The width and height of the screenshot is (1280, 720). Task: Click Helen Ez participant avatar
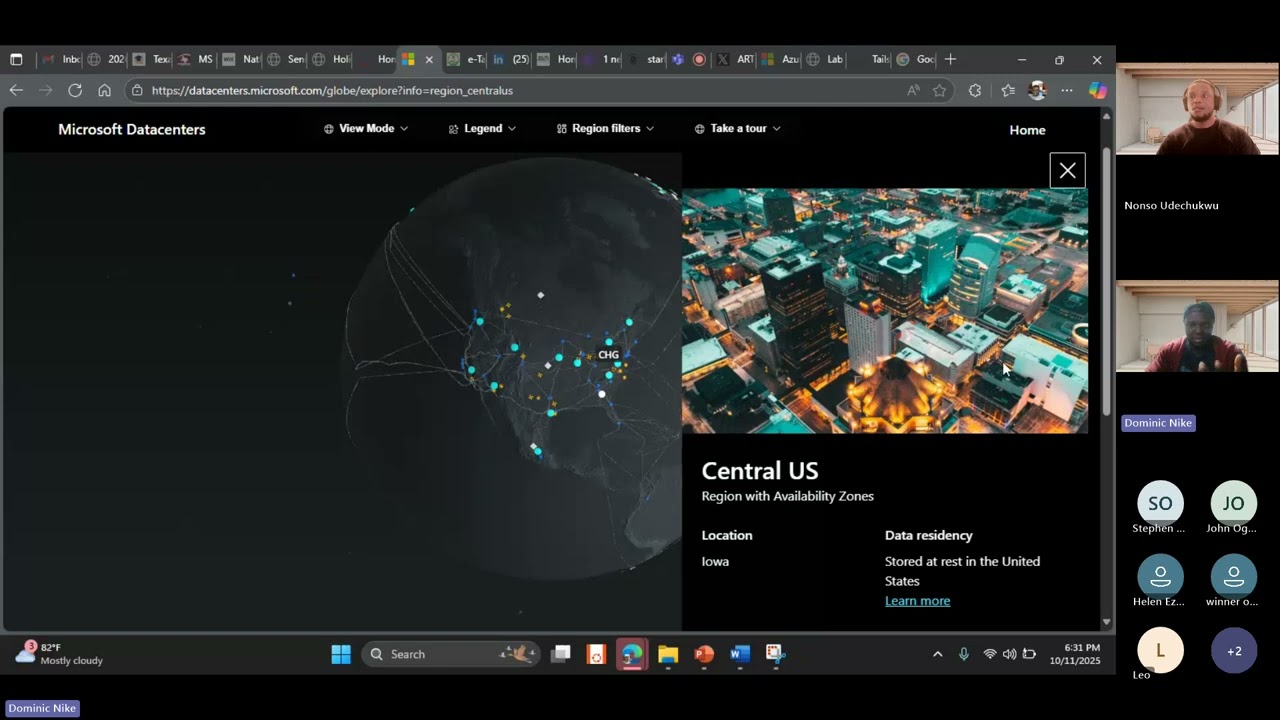click(1160, 576)
